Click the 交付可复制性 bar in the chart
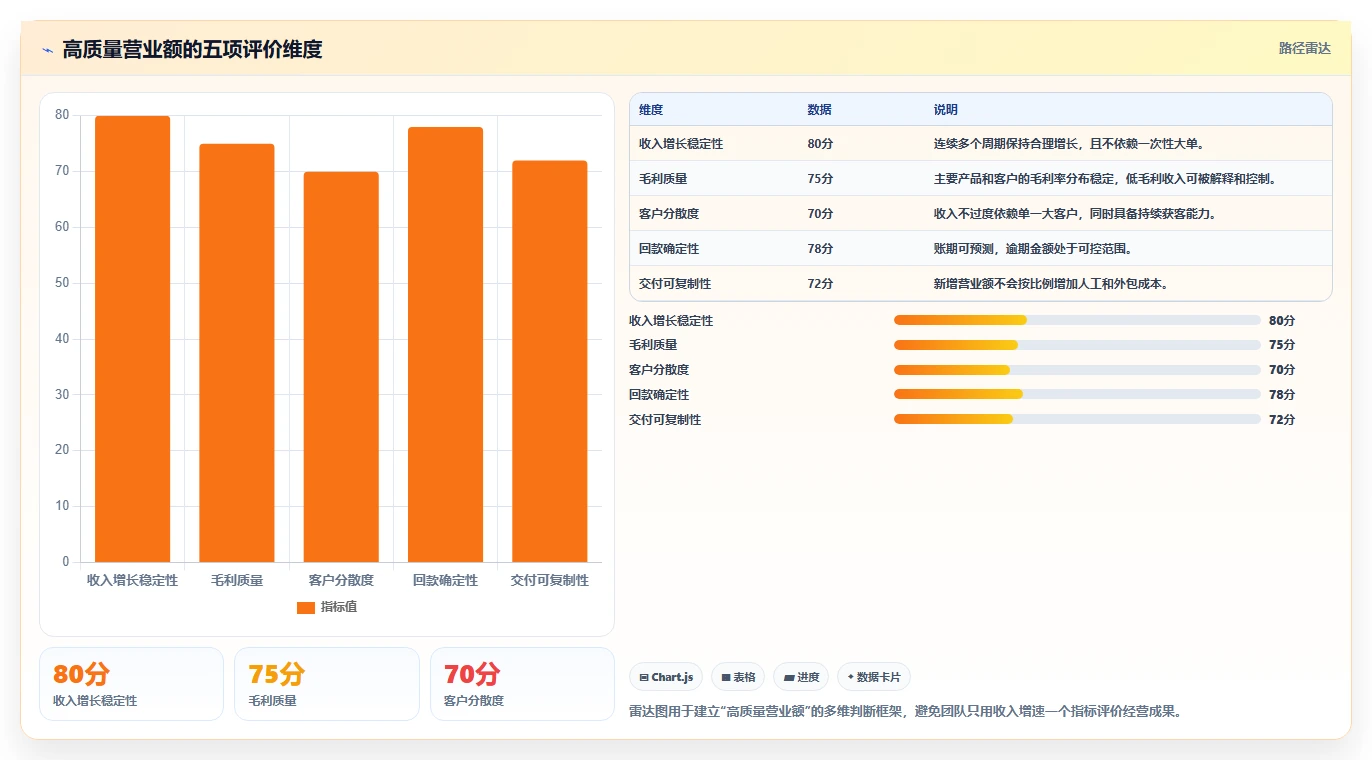This screenshot has height=760, width=1372. (550, 361)
